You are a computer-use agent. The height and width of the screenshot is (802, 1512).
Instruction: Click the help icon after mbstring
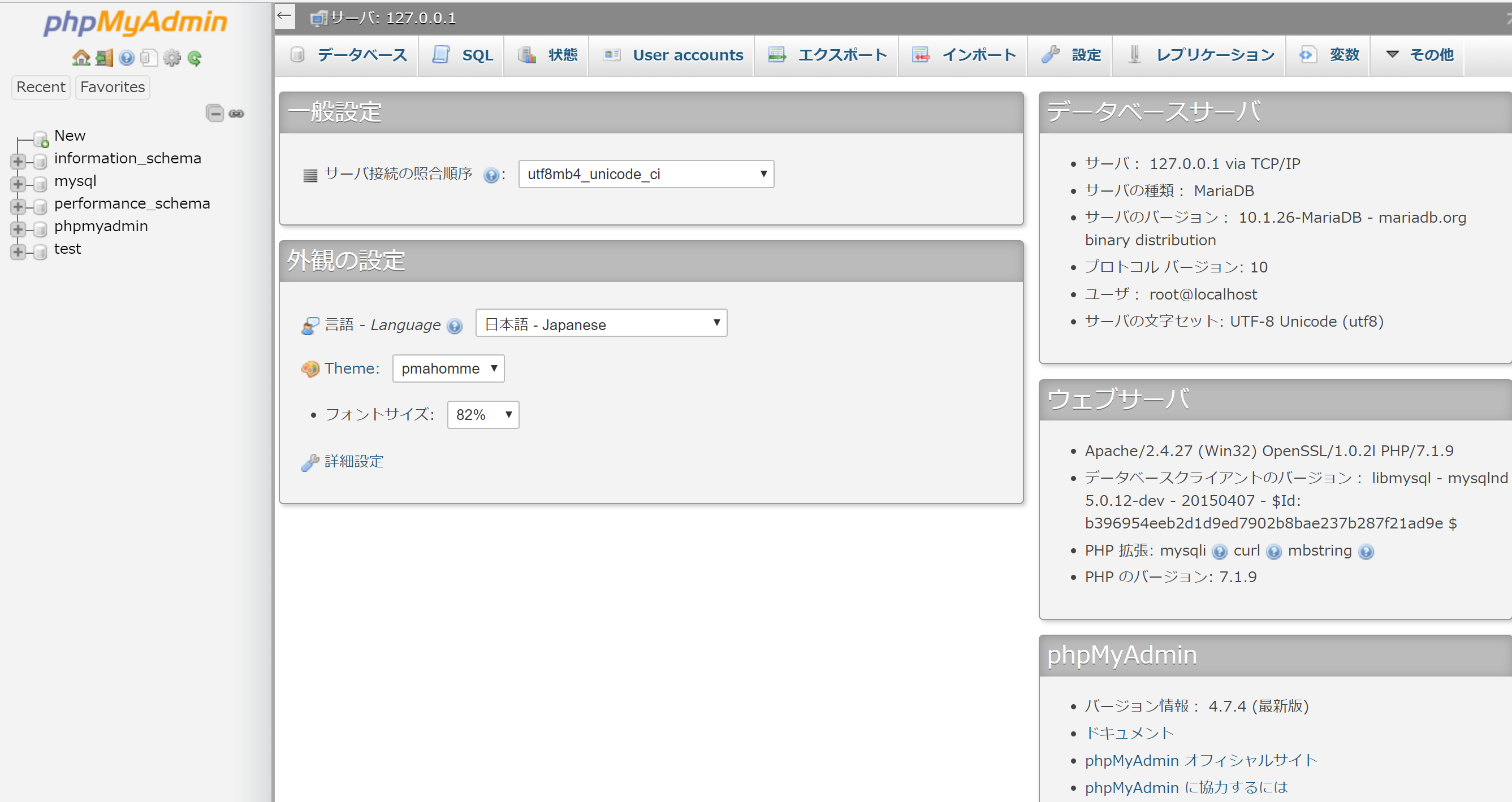click(1366, 552)
